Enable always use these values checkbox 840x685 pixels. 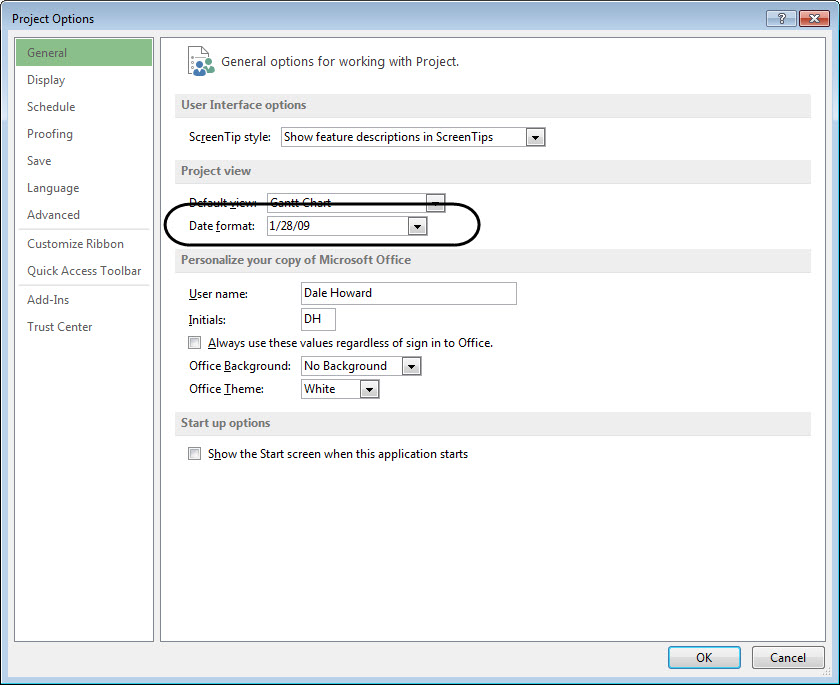point(194,343)
